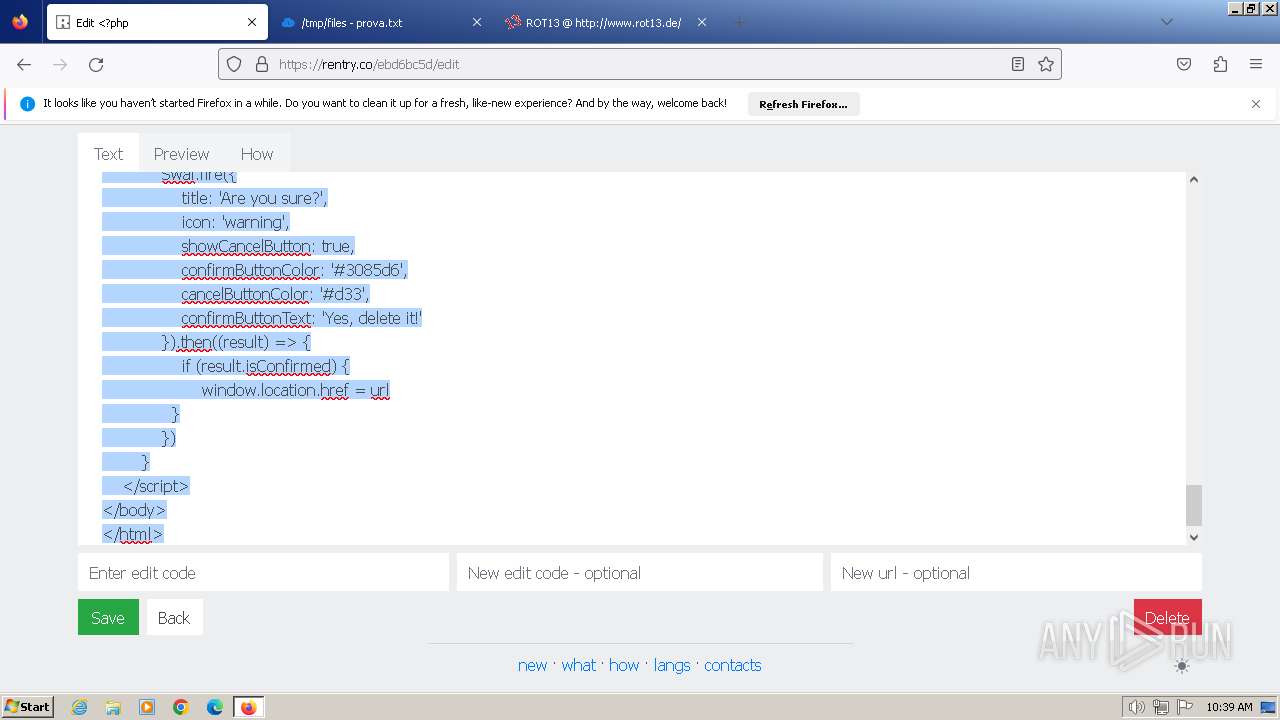The width and height of the screenshot is (1280, 720).
Task: Open the media player taskbar icon
Action: pyautogui.click(x=147, y=707)
